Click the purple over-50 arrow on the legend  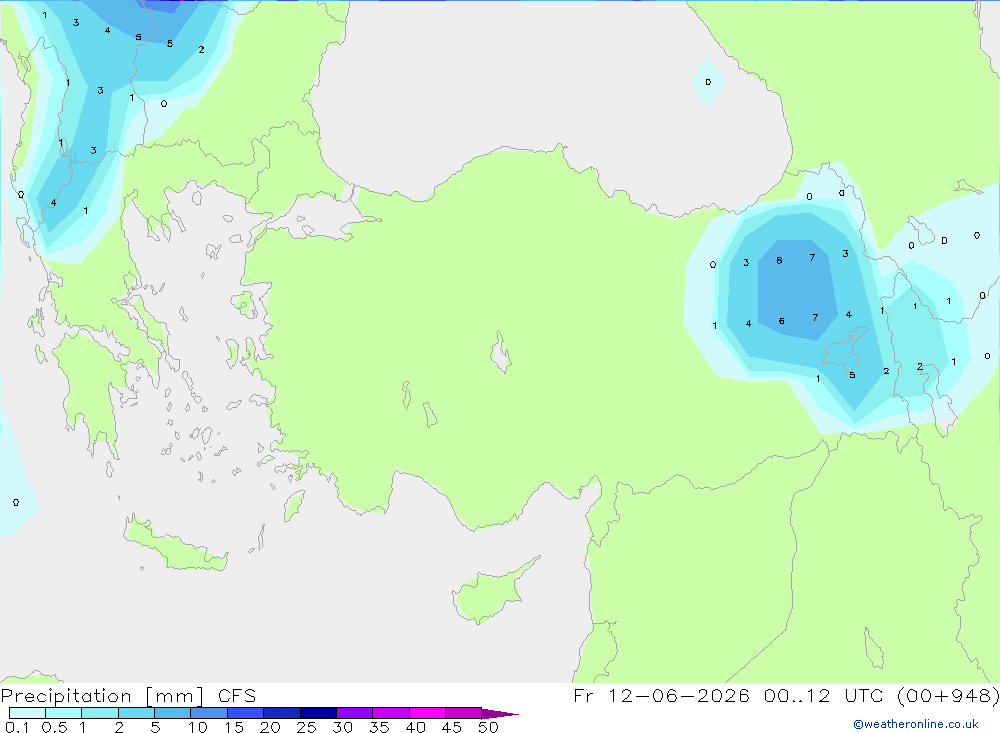click(500, 714)
